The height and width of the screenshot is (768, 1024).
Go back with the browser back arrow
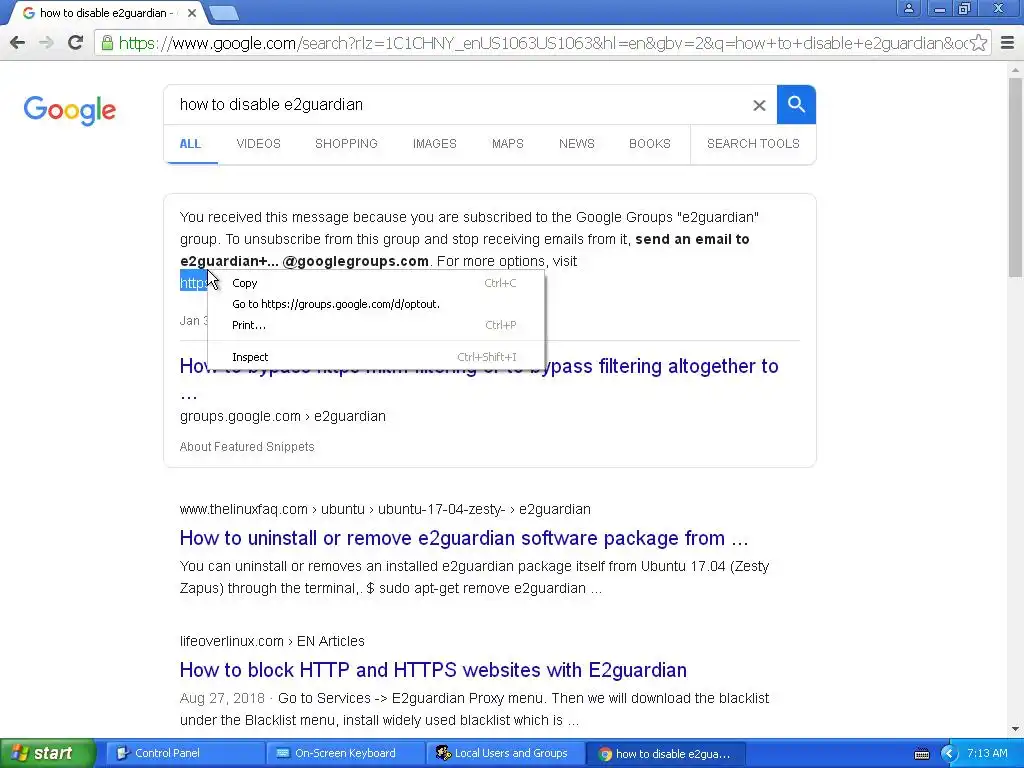18,43
